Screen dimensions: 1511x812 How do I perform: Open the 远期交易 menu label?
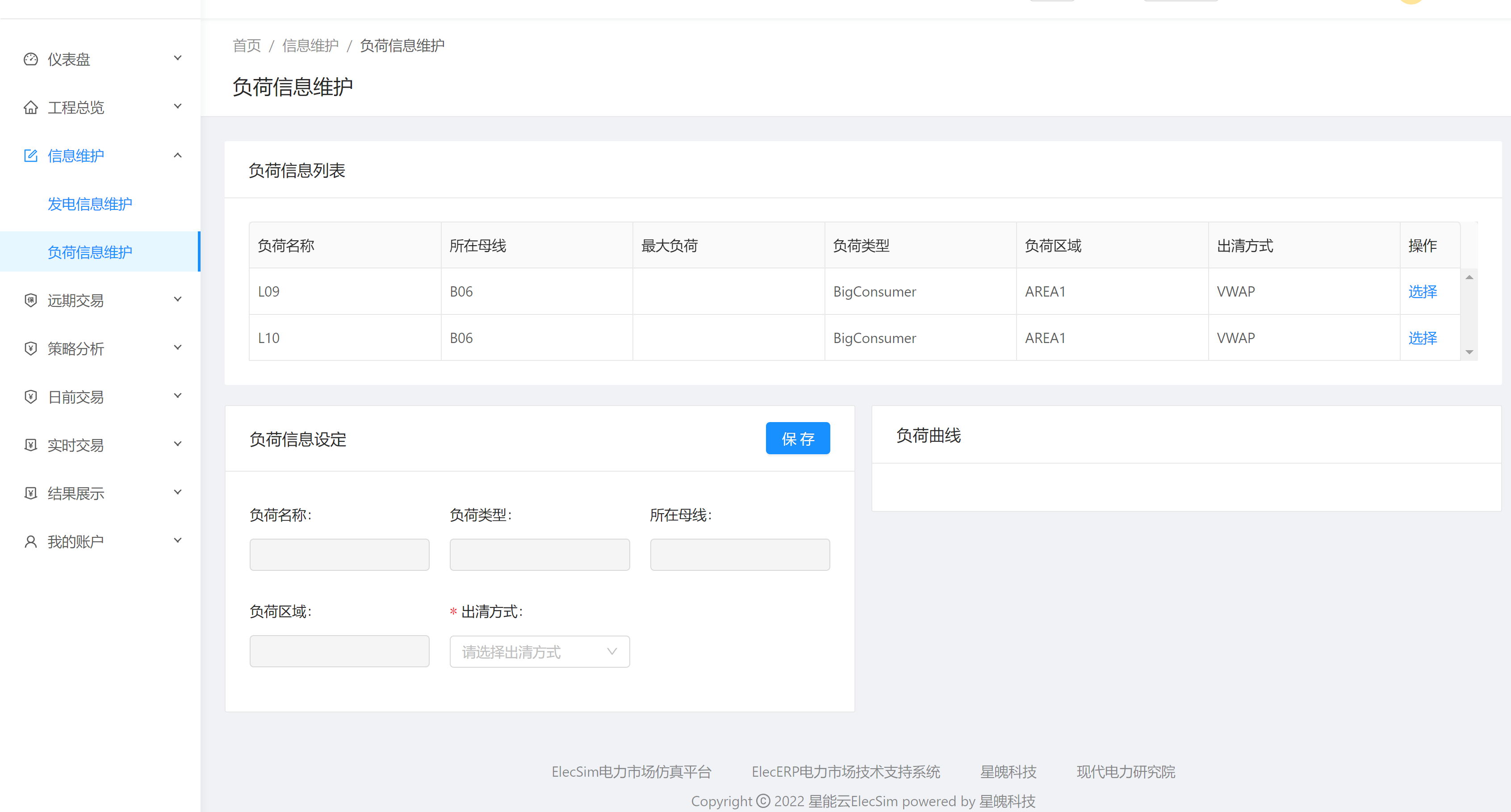click(75, 301)
